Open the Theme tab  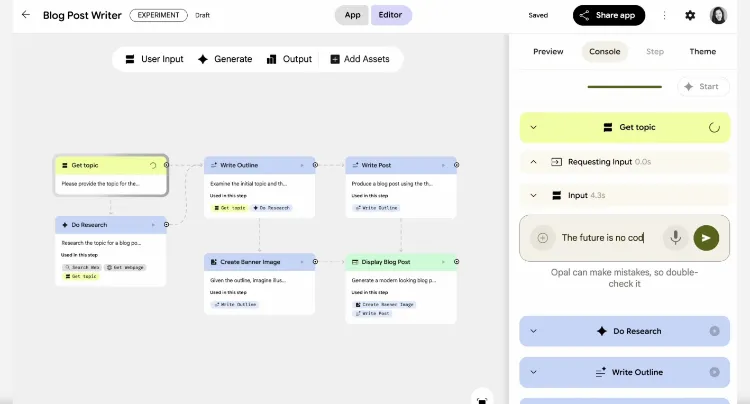point(702,51)
